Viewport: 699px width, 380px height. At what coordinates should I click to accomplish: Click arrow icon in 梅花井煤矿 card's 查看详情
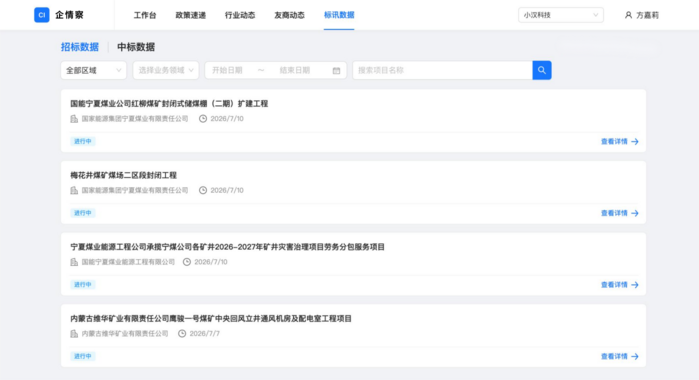pyautogui.click(x=635, y=213)
